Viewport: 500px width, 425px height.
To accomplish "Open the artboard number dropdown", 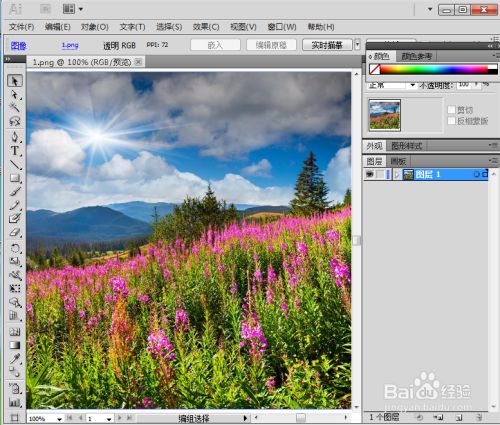I will pyautogui.click(x=109, y=418).
